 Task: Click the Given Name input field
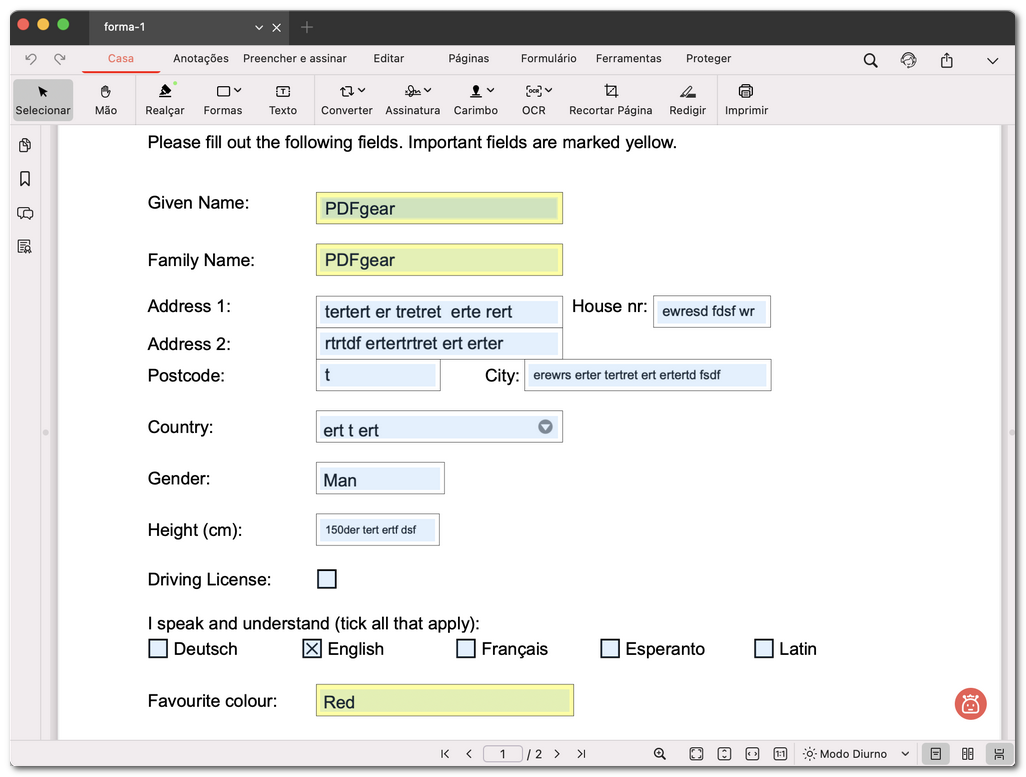click(439, 208)
